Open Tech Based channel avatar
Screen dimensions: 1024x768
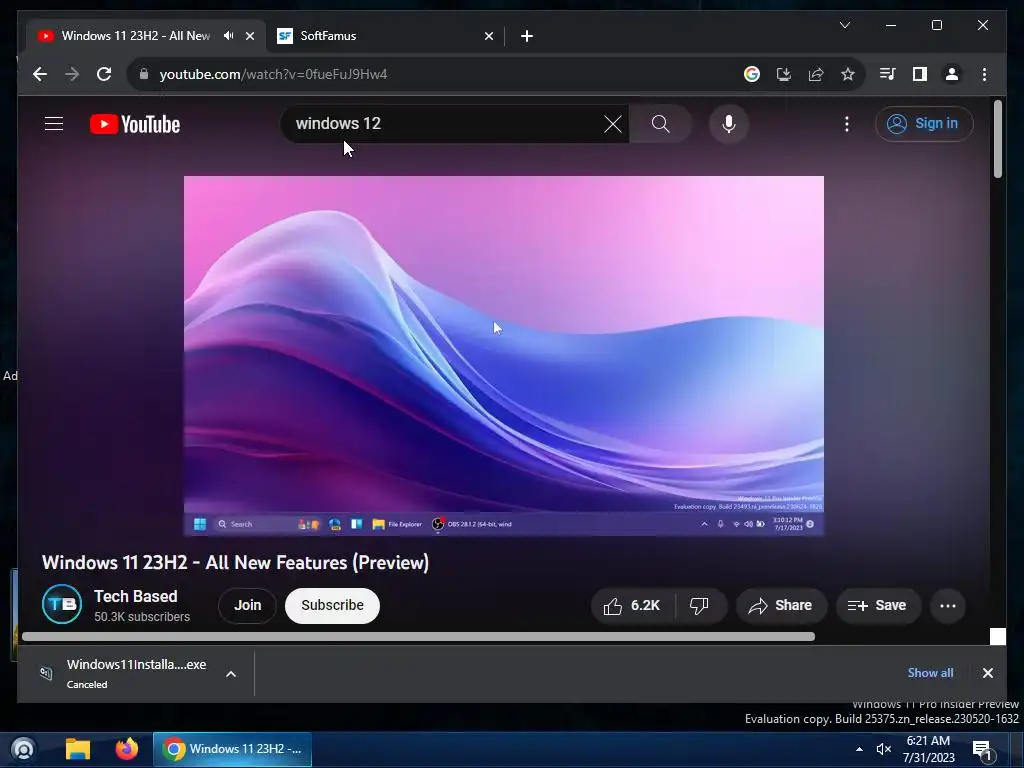click(x=62, y=605)
